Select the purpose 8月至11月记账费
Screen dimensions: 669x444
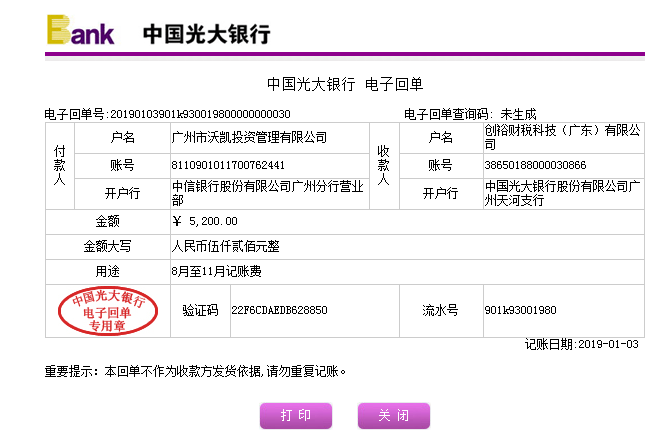point(216,271)
